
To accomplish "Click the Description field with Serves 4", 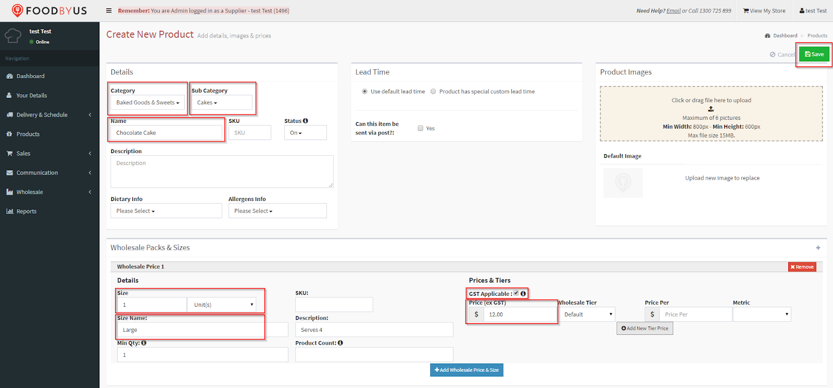I will click(374, 330).
